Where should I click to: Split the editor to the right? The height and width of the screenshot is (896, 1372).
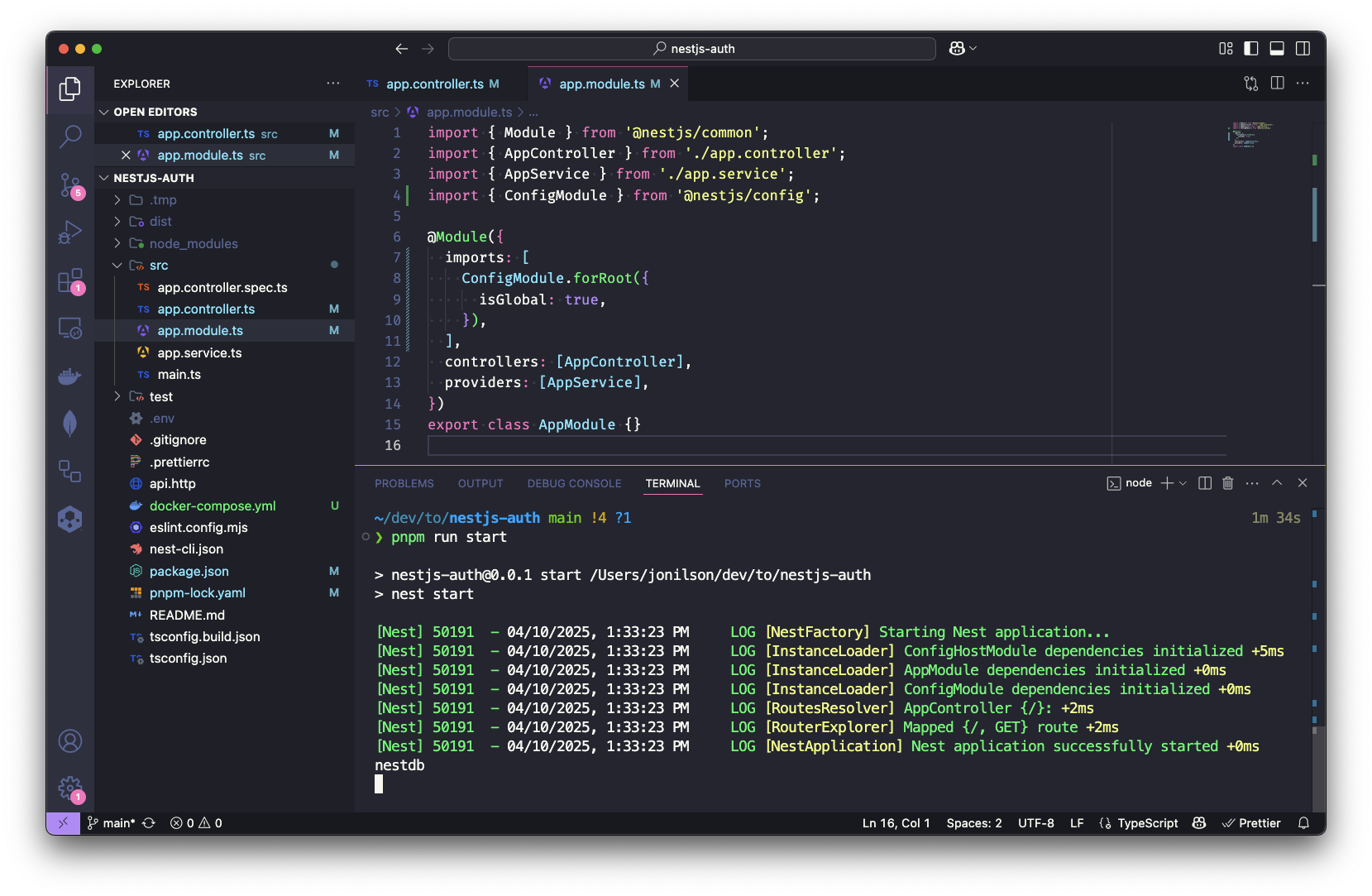(1277, 84)
